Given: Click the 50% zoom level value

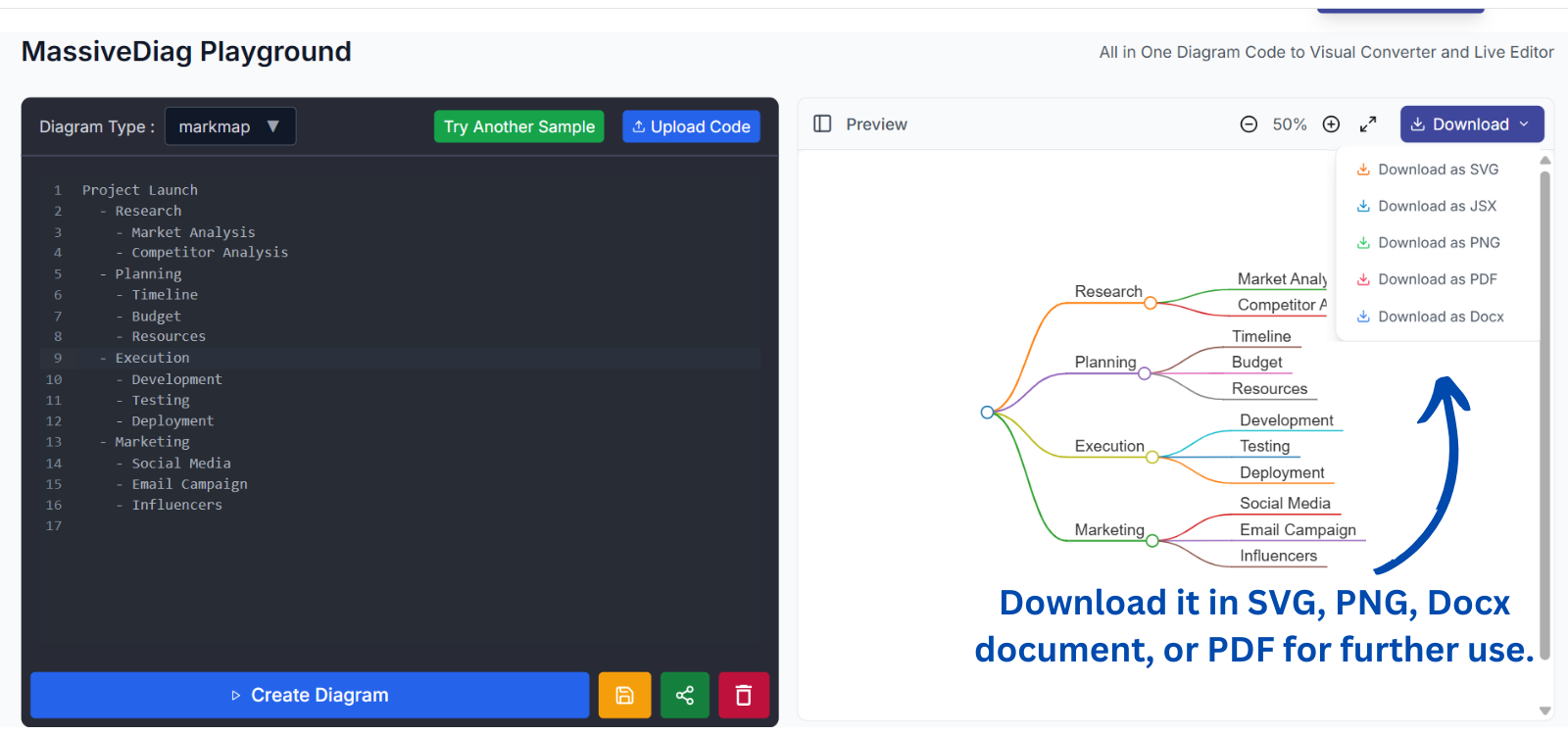Looking at the screenshot, I should [x=1290, y=124].
